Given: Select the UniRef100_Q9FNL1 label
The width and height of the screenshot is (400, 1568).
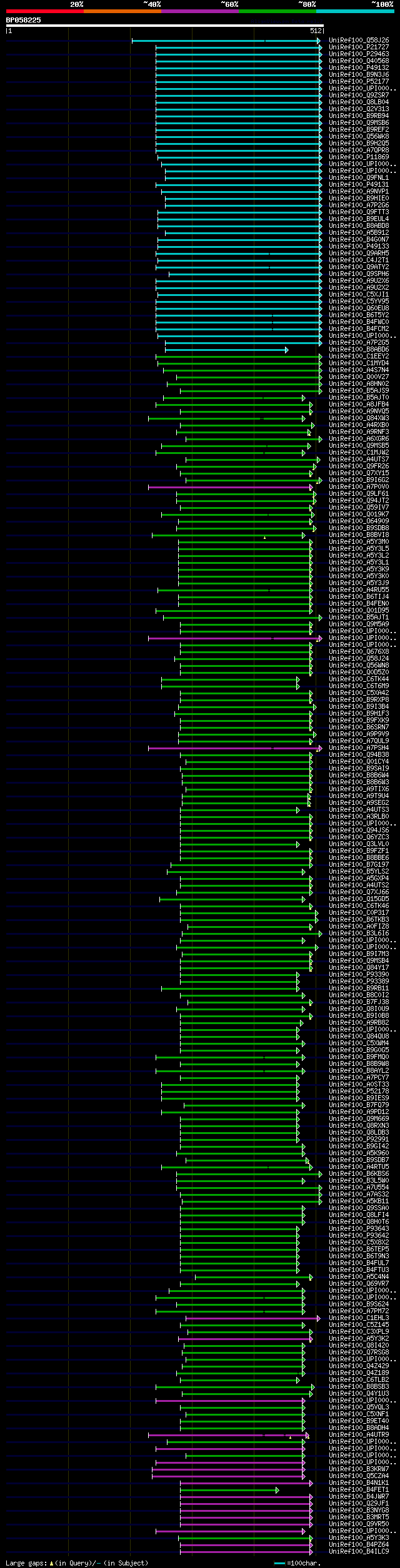Looking at the screenshot, I should 359,177.
